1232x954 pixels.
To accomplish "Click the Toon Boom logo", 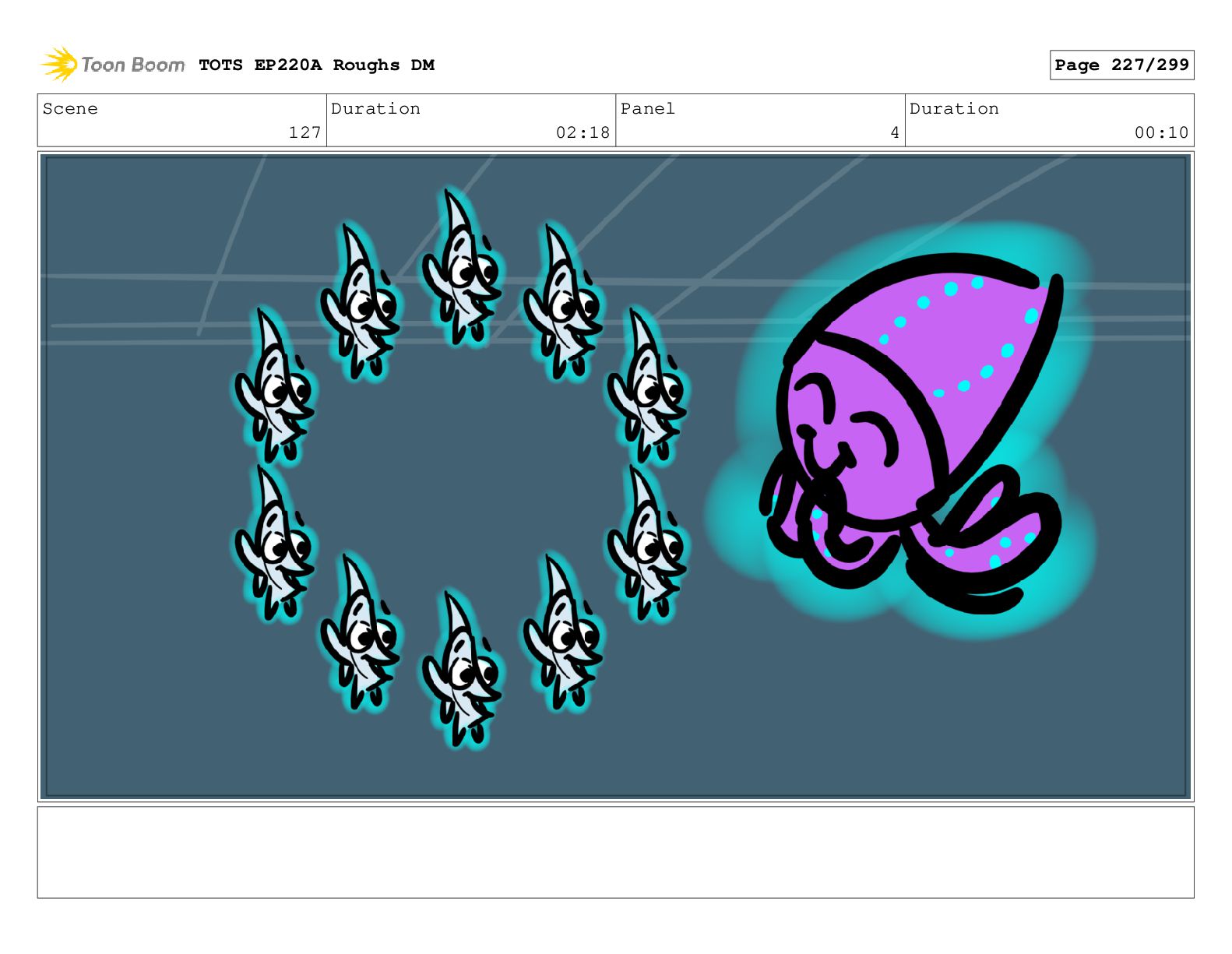I will tap(112, 65).
